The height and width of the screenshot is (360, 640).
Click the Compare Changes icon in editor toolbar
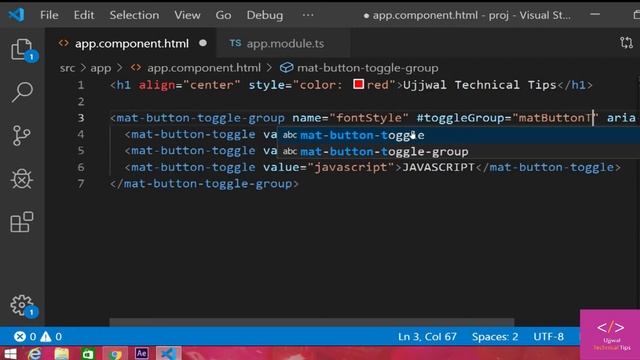click(626, 42)
